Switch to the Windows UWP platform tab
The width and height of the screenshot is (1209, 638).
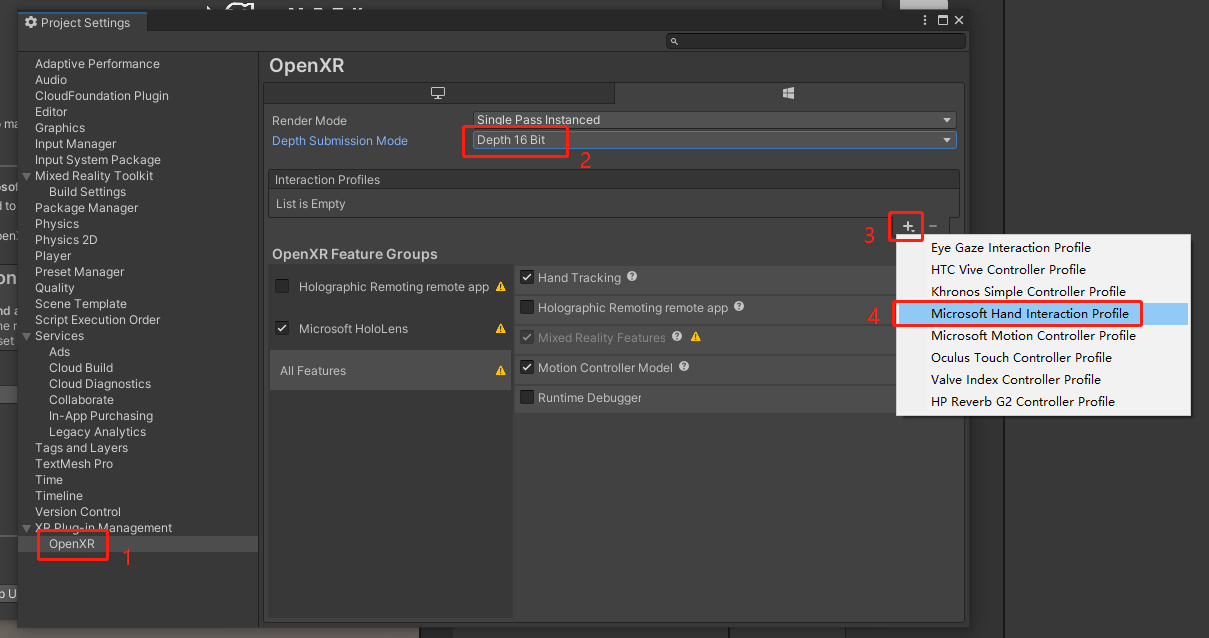789,93
